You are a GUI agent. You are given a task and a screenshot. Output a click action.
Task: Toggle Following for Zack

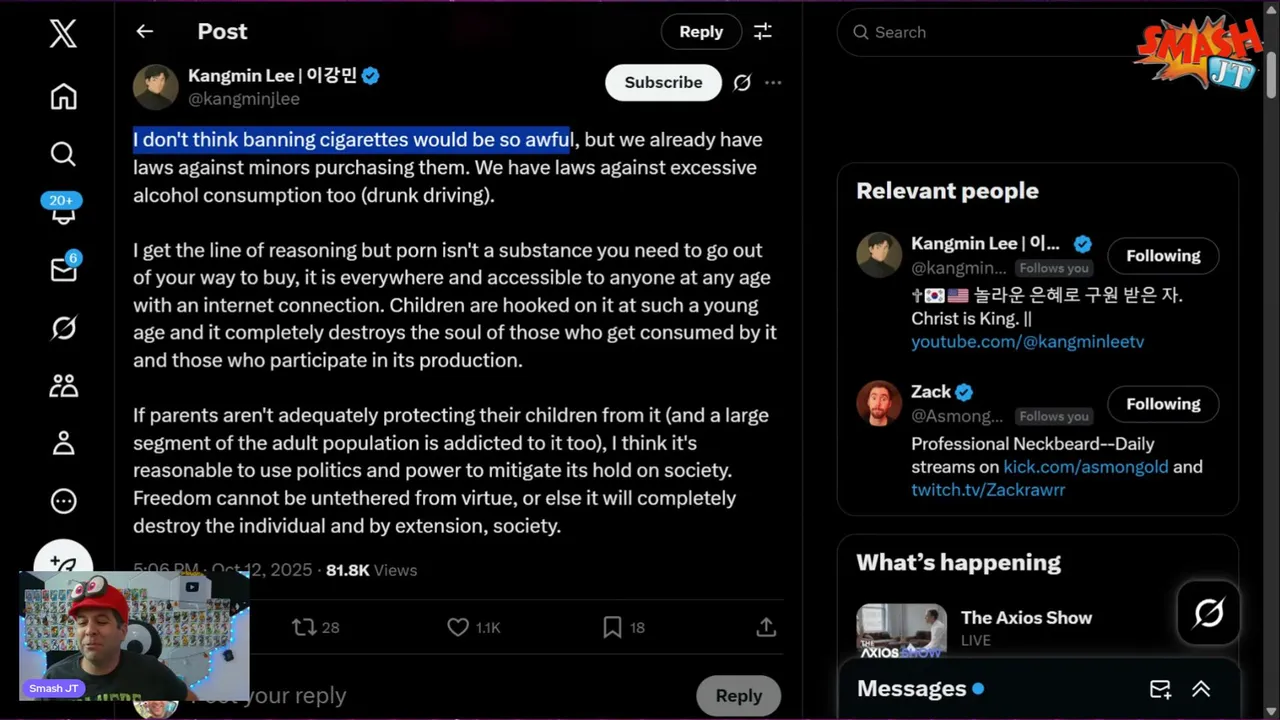click(x=1162, y=404)
